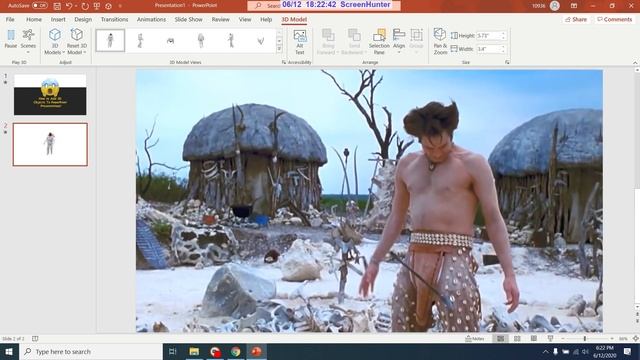Open the Size dialog launcher
Image resolution: width=640 pixels, height=360 pixels.
[x=507, y=62]
